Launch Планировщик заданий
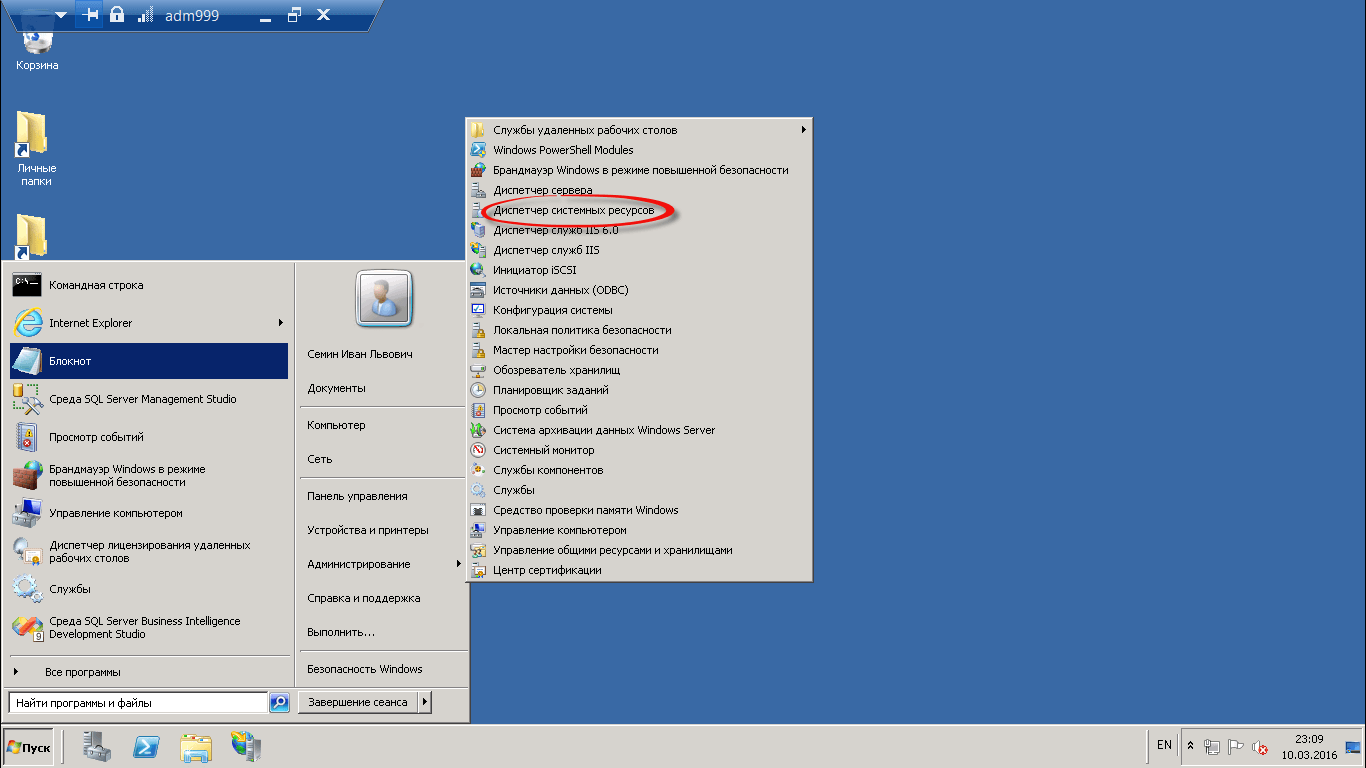 tap(639, 390)
